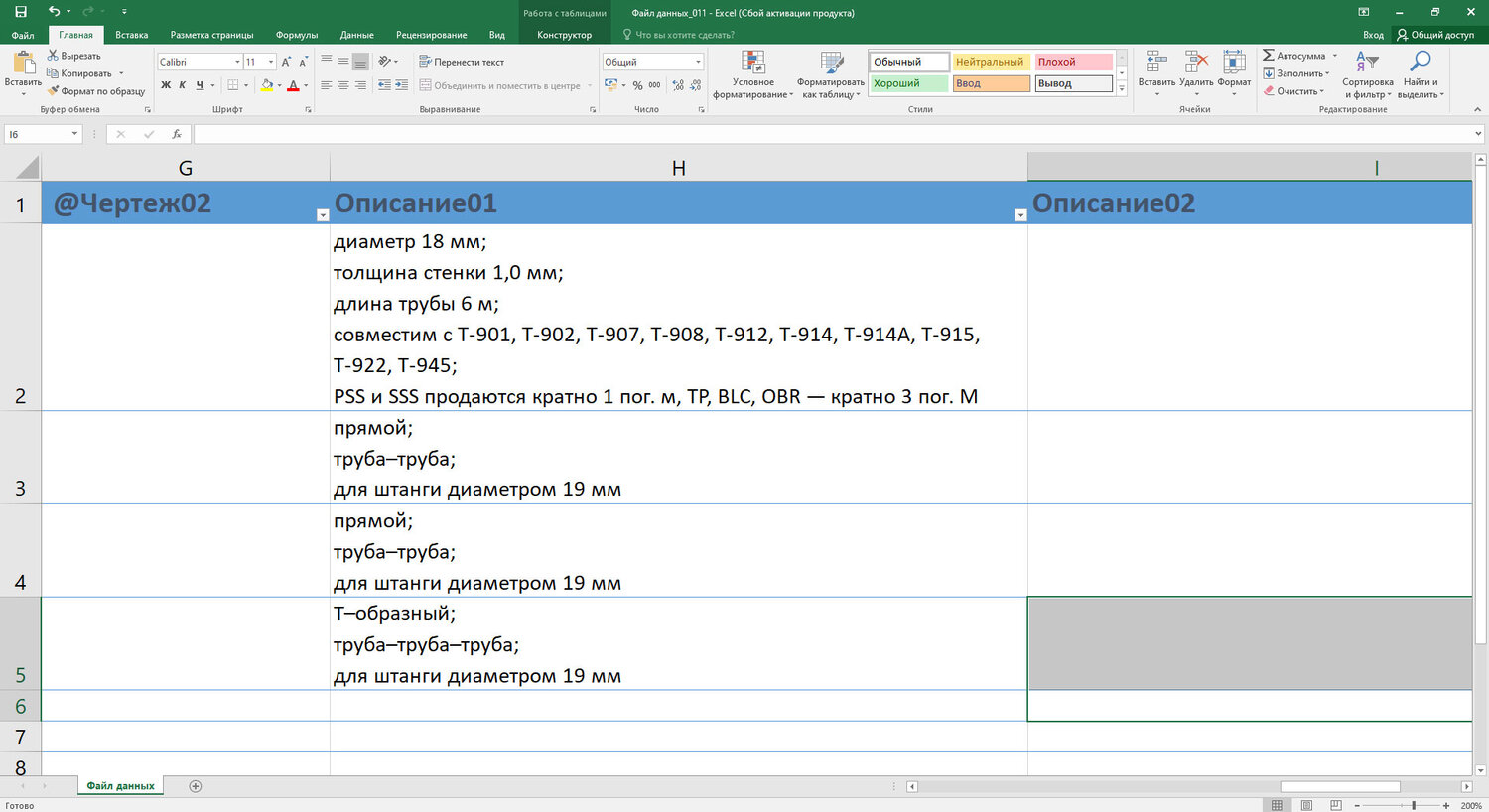Align text left
1489x812 pixels.
click(x=326, y=85)
